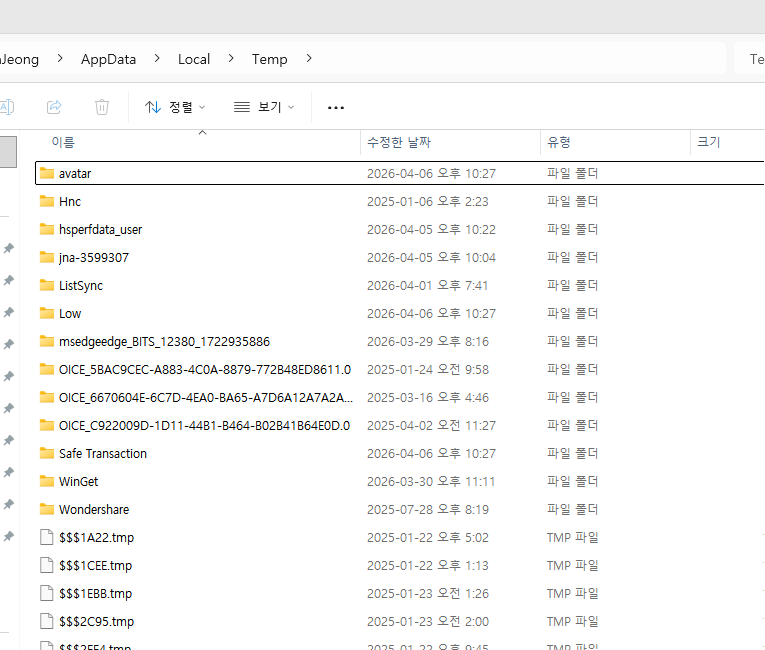Select Local in the address breadcrumb
Screen dimensions: 765x650
(x=194, y=59)
